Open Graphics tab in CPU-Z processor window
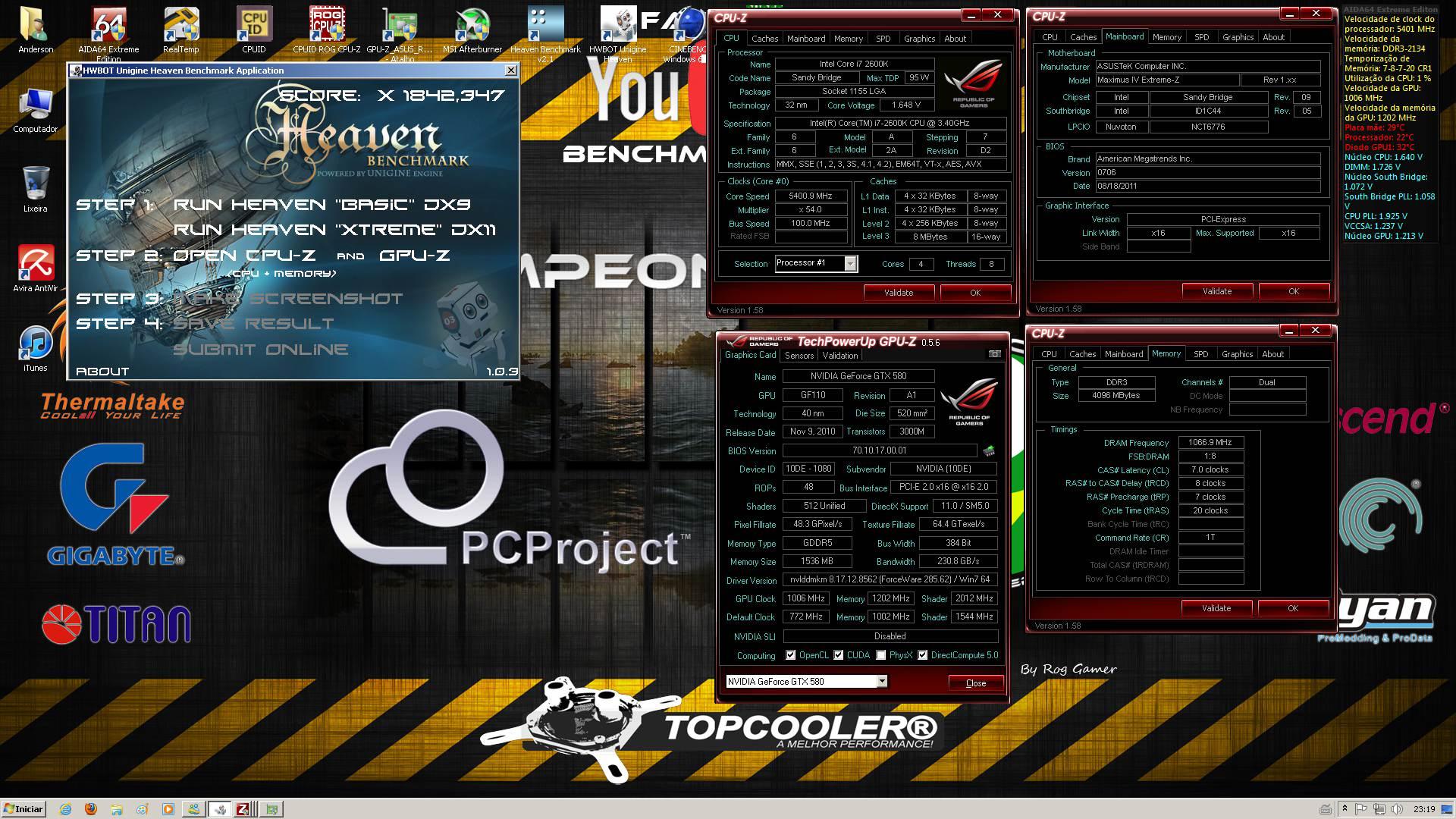This screenshot has width=1456, height=819. tap(919, 39)
